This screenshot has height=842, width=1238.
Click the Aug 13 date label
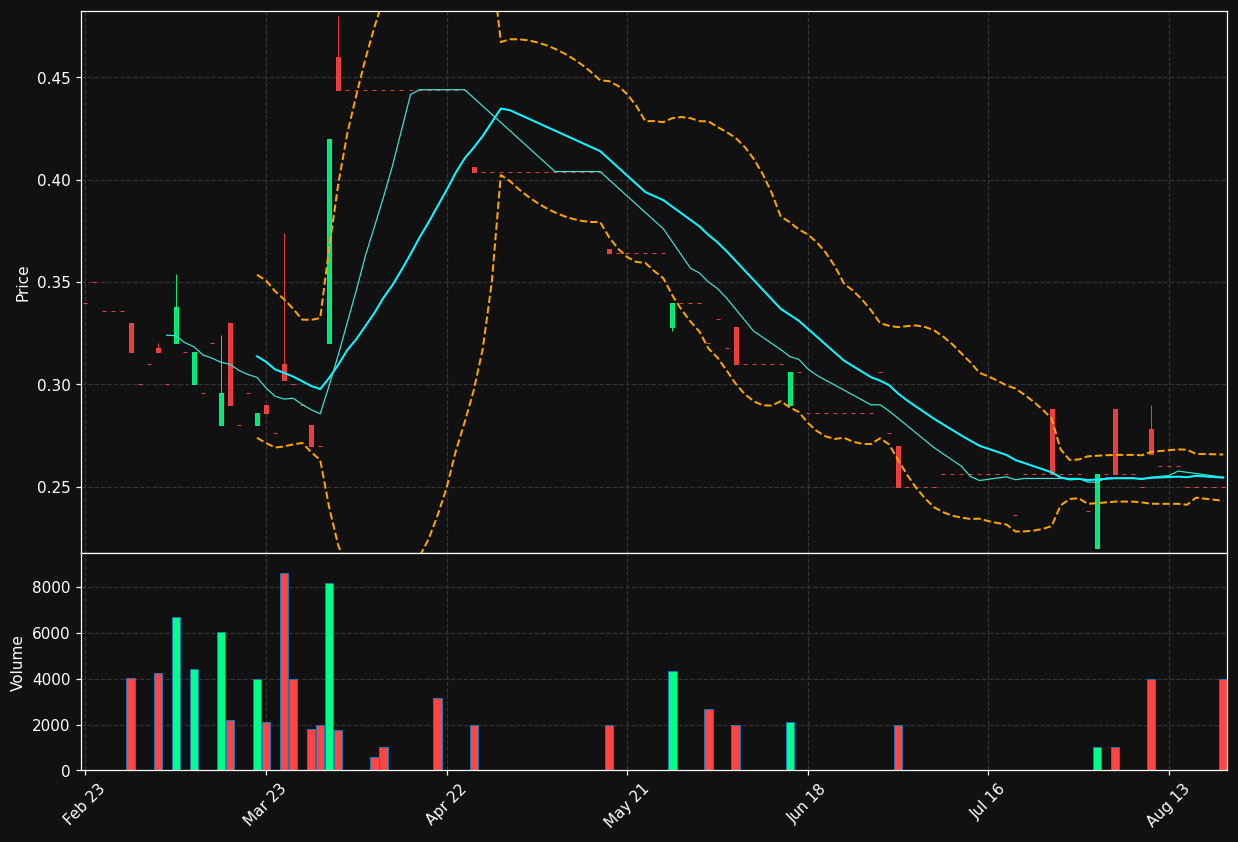tap(1168, 803)
